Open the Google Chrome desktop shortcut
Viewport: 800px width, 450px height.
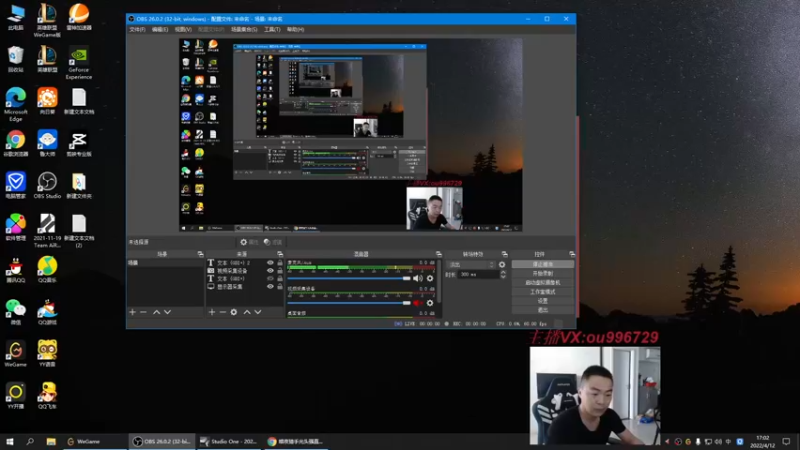pos(15,143)
